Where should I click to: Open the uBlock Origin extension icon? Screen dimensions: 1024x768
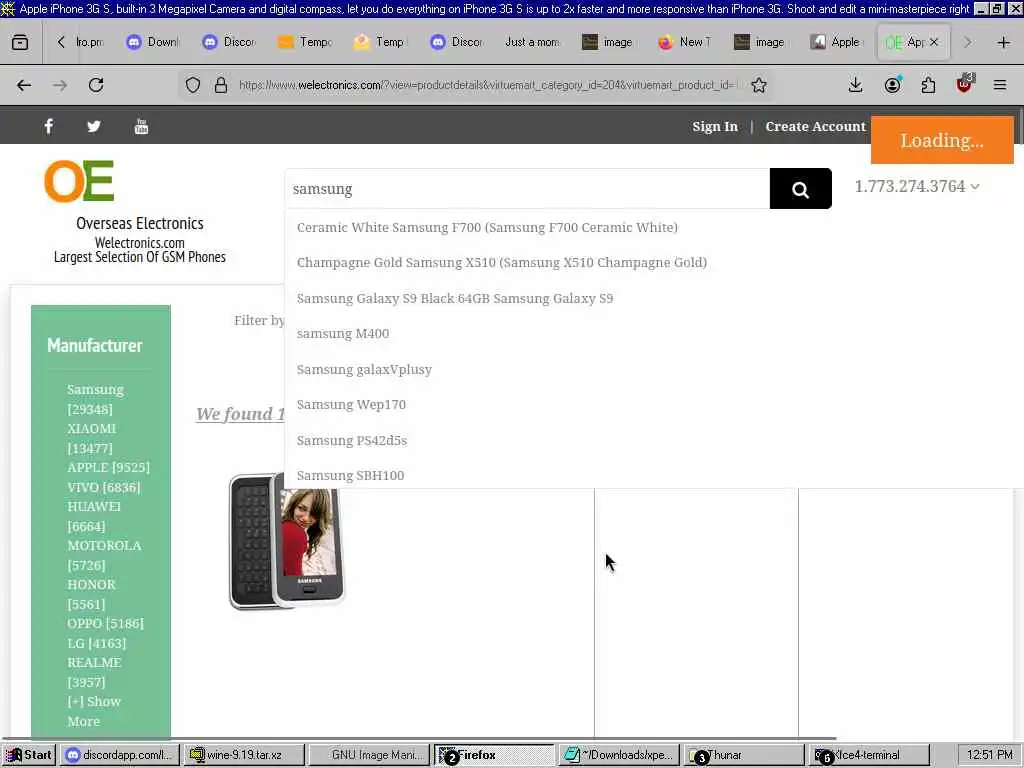pos(965,84)
